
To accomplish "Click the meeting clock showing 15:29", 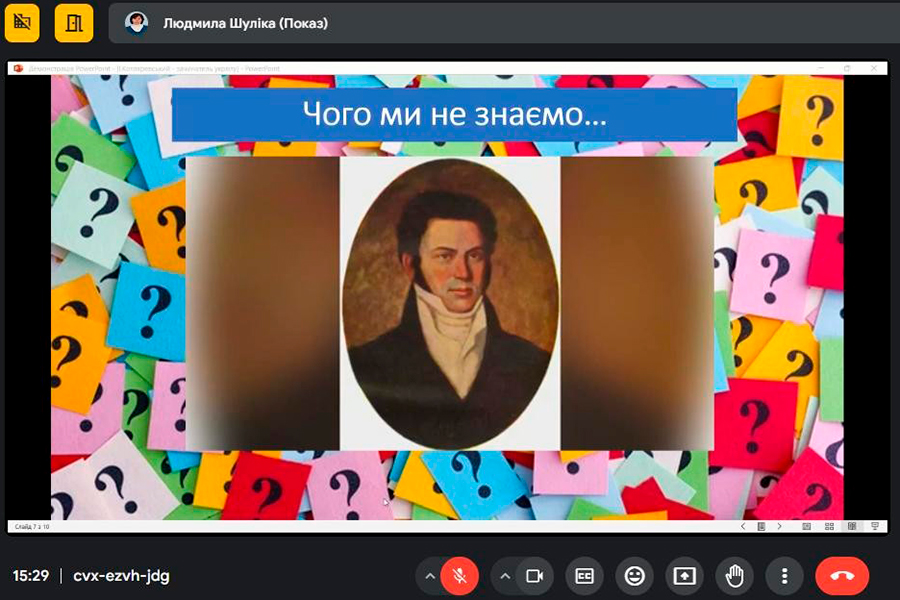I will point(30,576).
